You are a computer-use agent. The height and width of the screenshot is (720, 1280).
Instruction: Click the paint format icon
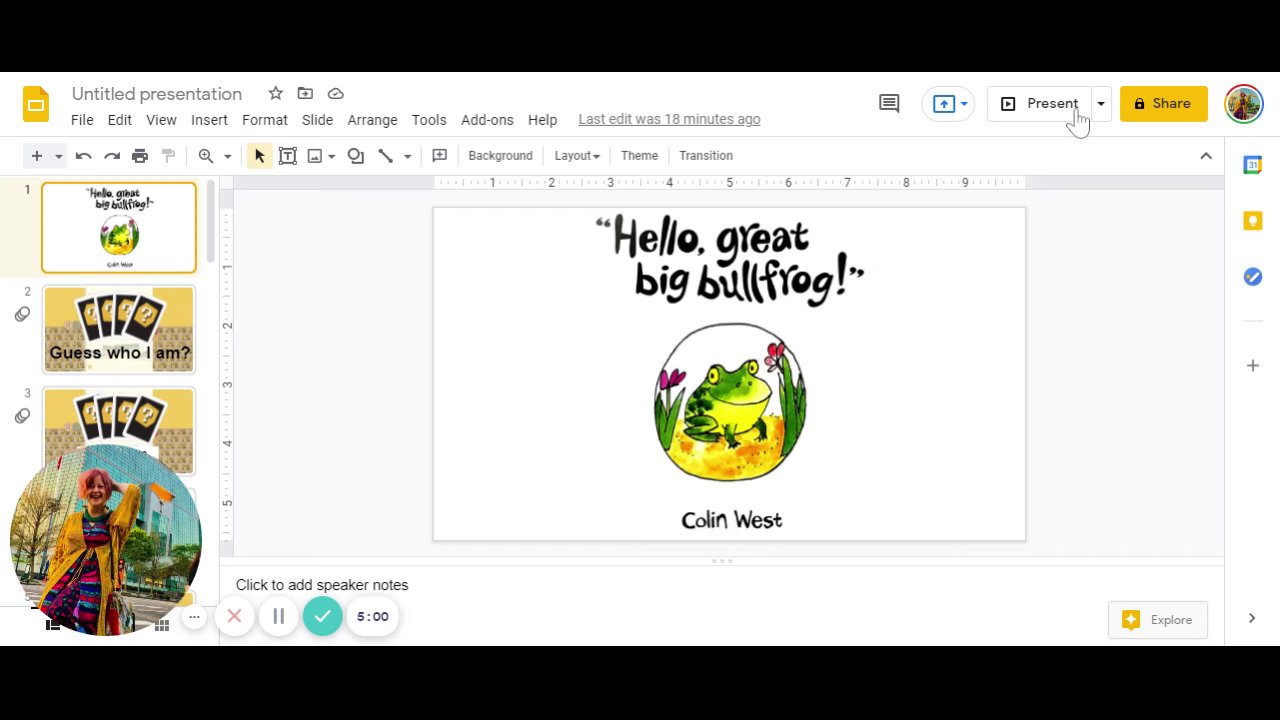pyautogui.click(x=168, y=155)
